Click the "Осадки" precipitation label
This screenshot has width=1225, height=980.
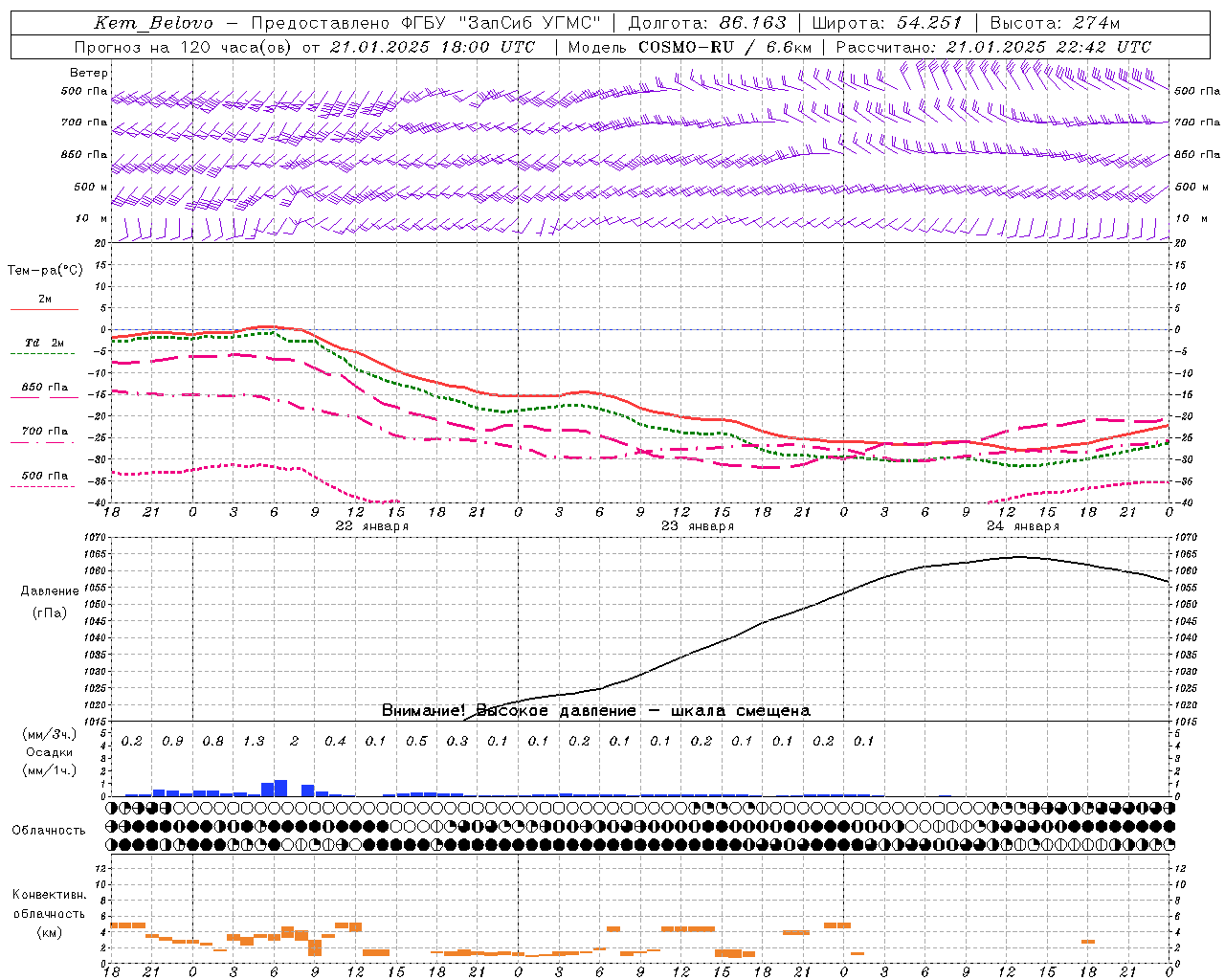pyautogui.click(x=50, y=752)
